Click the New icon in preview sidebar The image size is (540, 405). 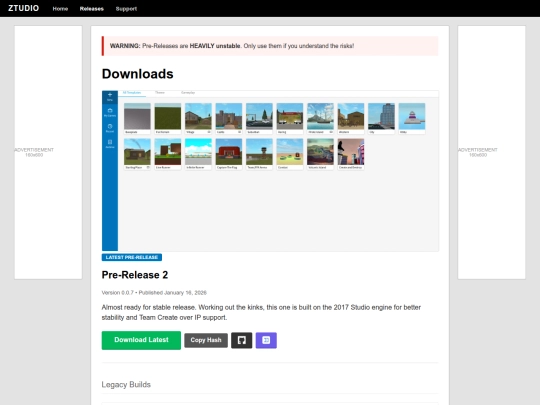click(110, 96)
